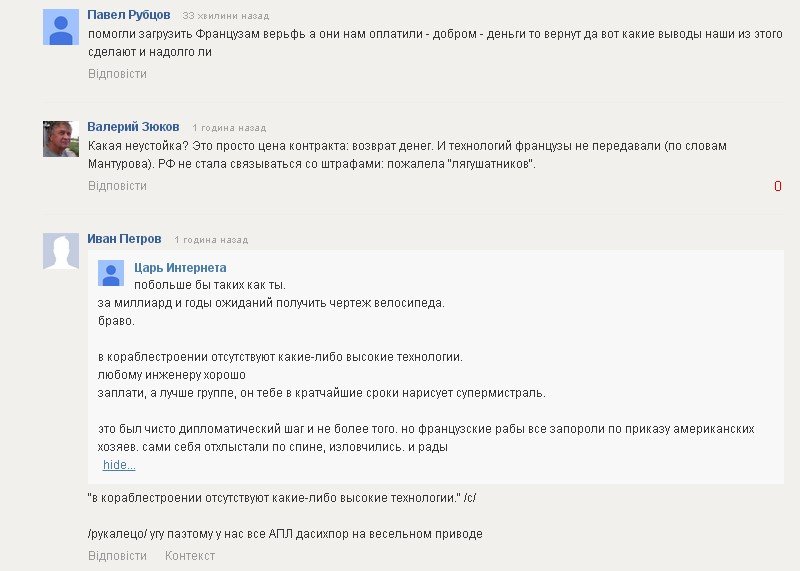Click Царь Интернета's avatar in quoted comment
This screenshot has width=800, height=571.
(111, 273)
